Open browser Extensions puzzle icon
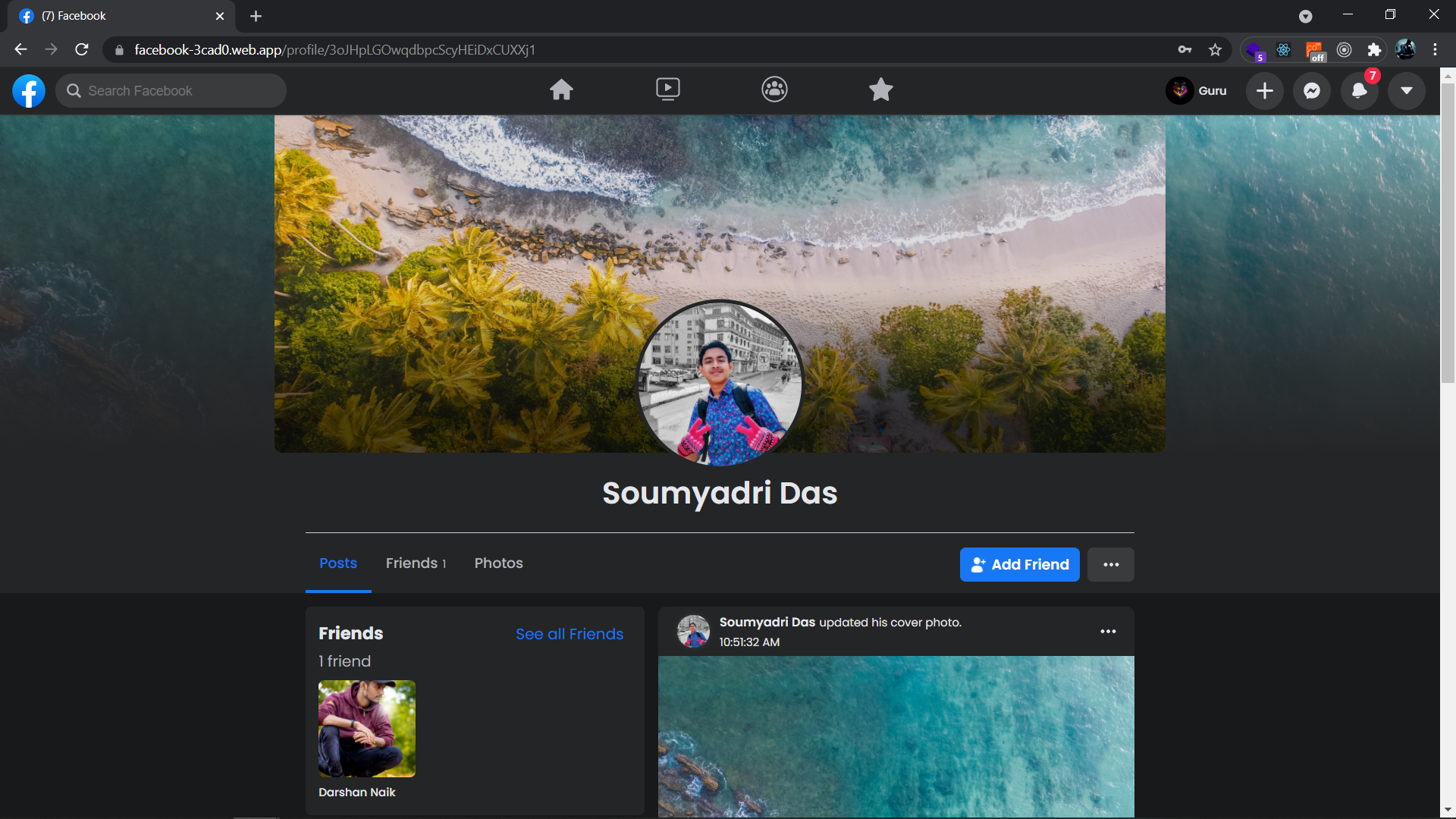 1374,50
